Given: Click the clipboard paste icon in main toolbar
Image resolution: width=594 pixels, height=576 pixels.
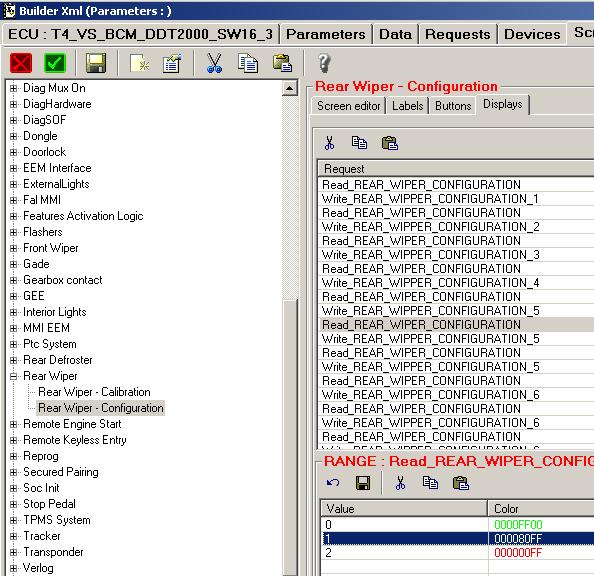Looking at the screenshot, I should [x=282, y=63].
